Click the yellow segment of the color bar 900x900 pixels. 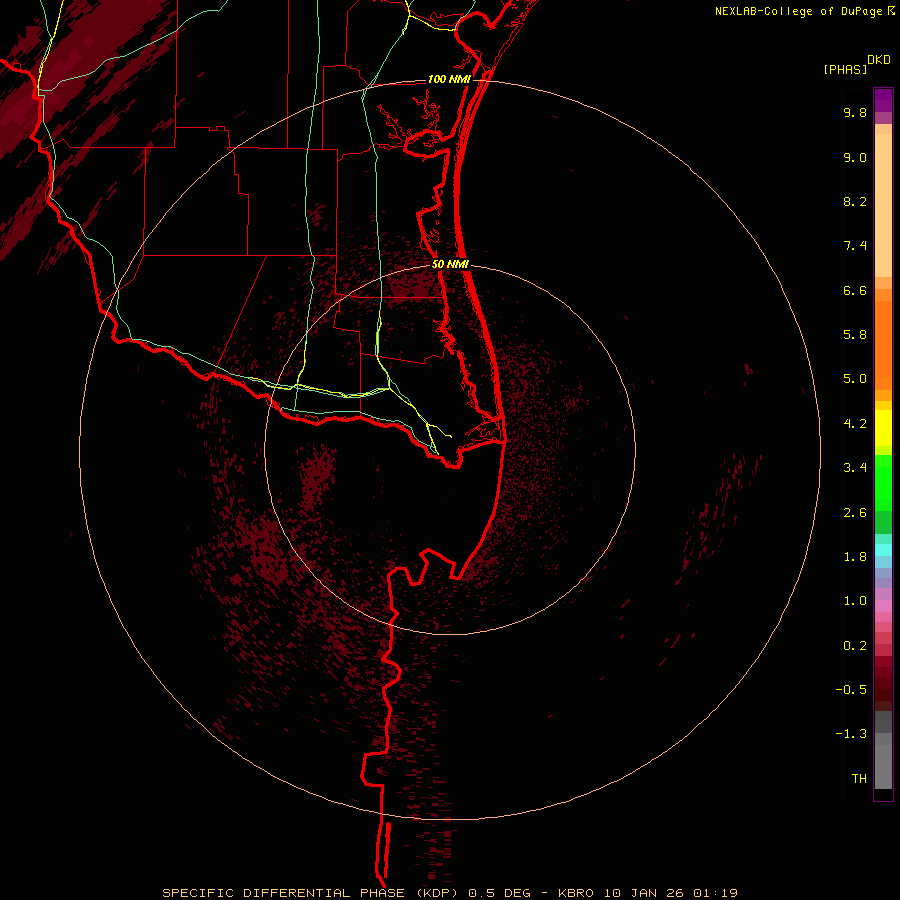pos(883,428)
